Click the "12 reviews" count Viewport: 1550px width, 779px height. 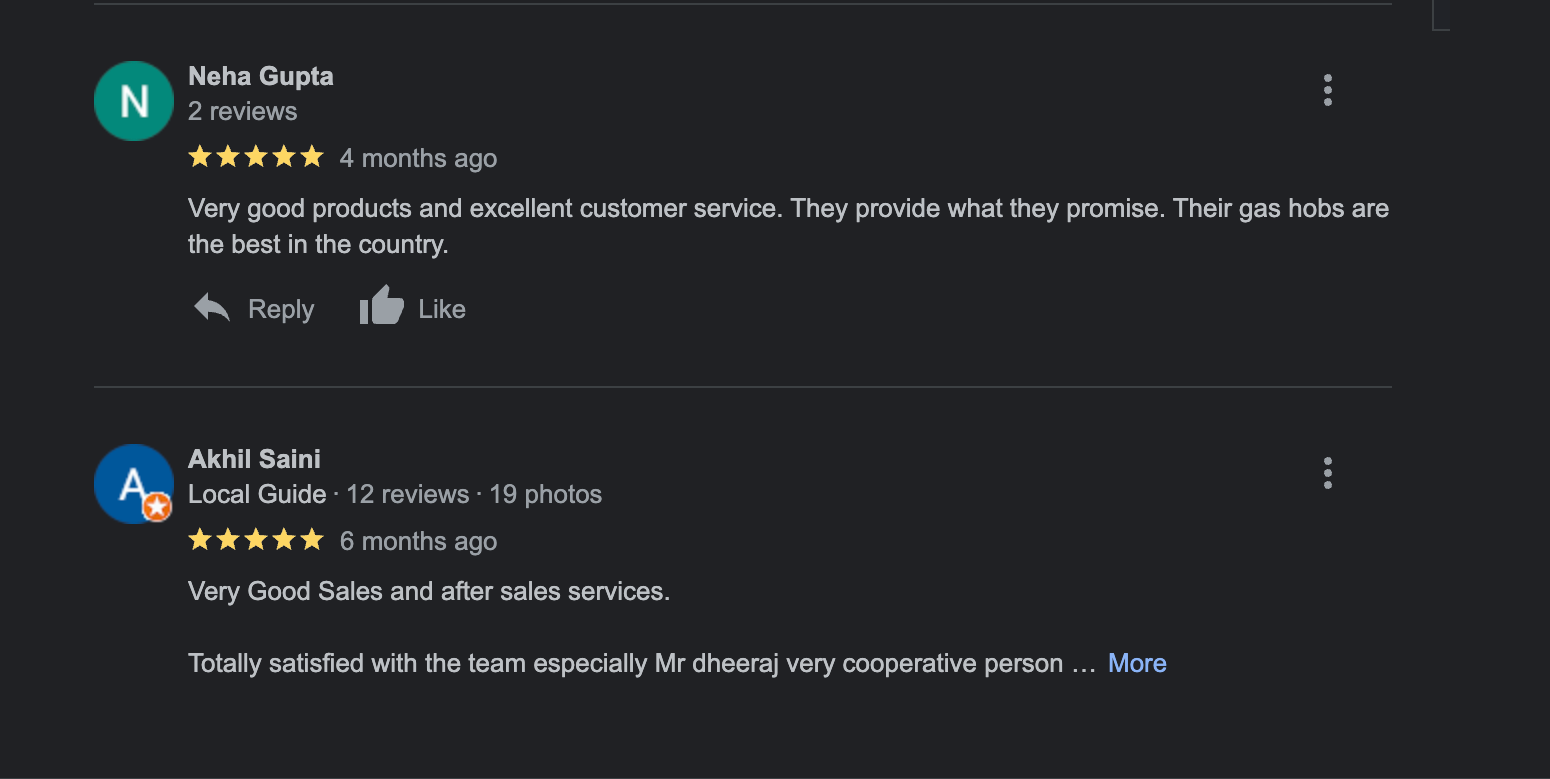click(x=408, y=494)
